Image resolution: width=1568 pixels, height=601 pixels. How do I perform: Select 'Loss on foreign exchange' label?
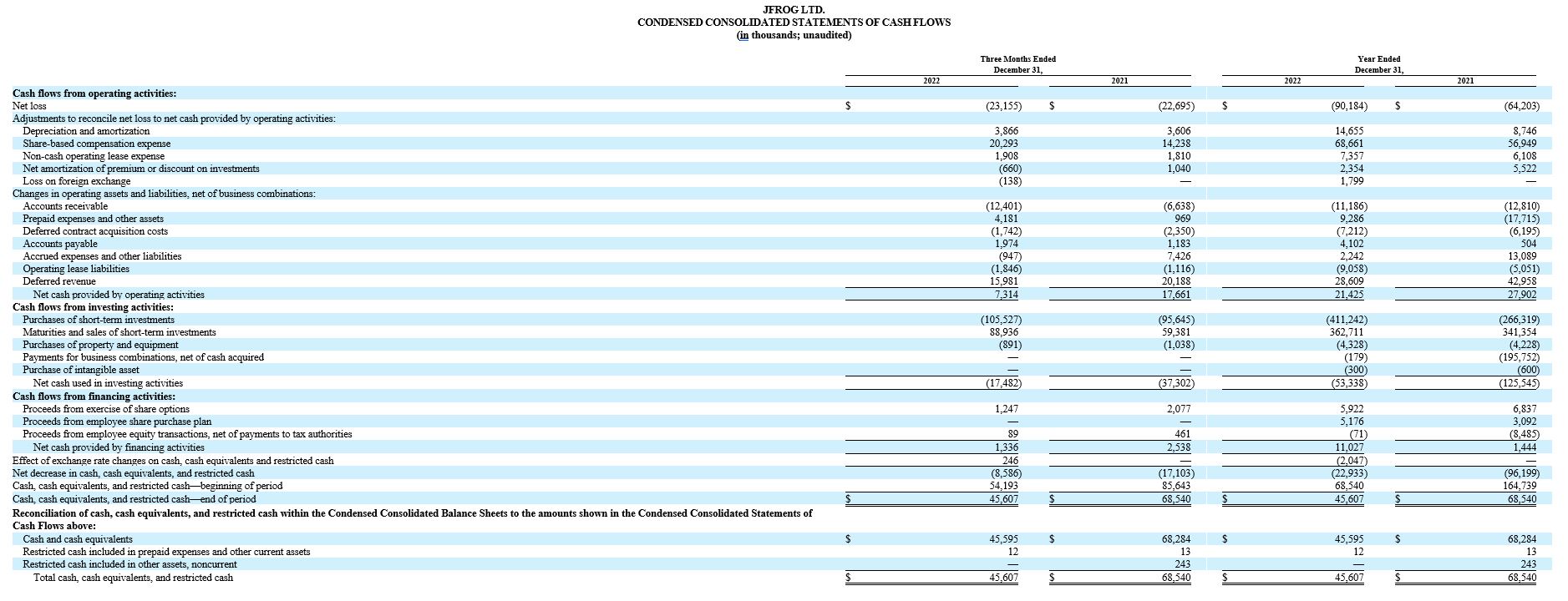(x=77, y=181)
